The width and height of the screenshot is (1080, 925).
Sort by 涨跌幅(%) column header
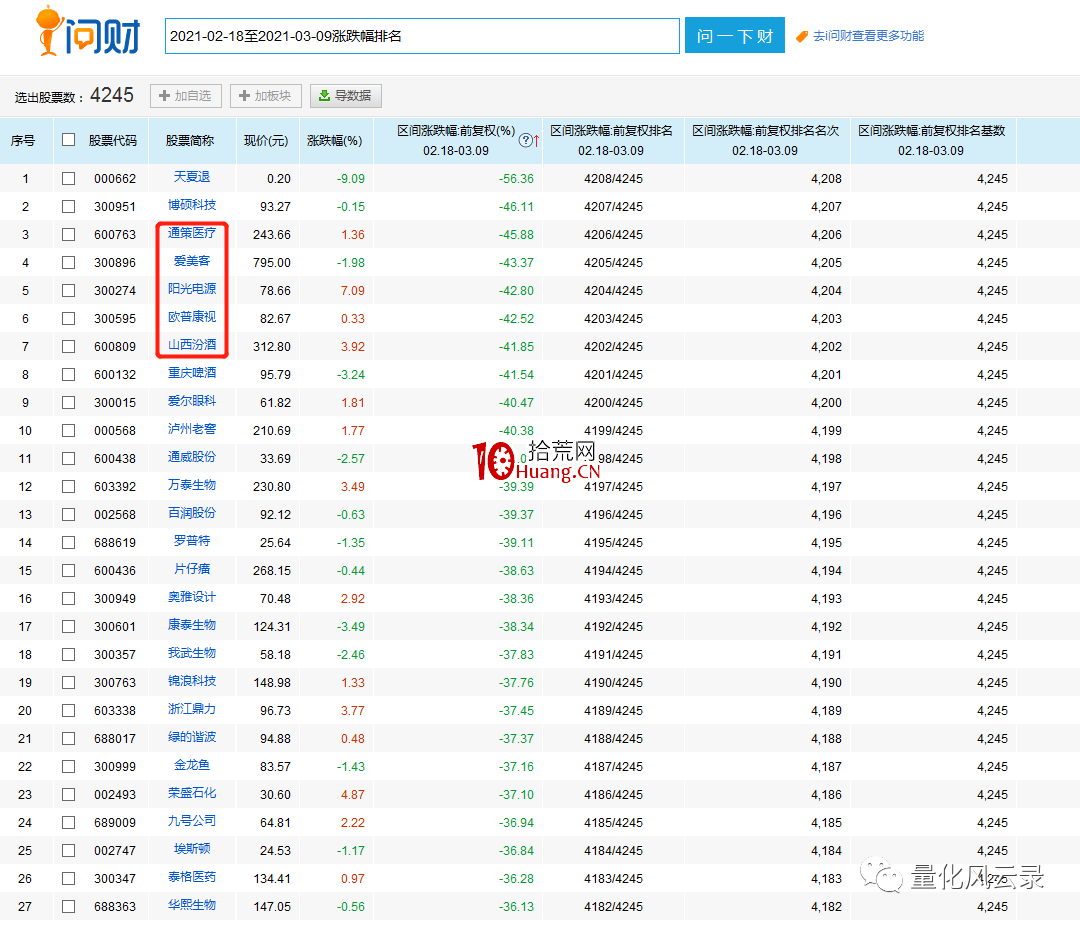pos(334,141)
